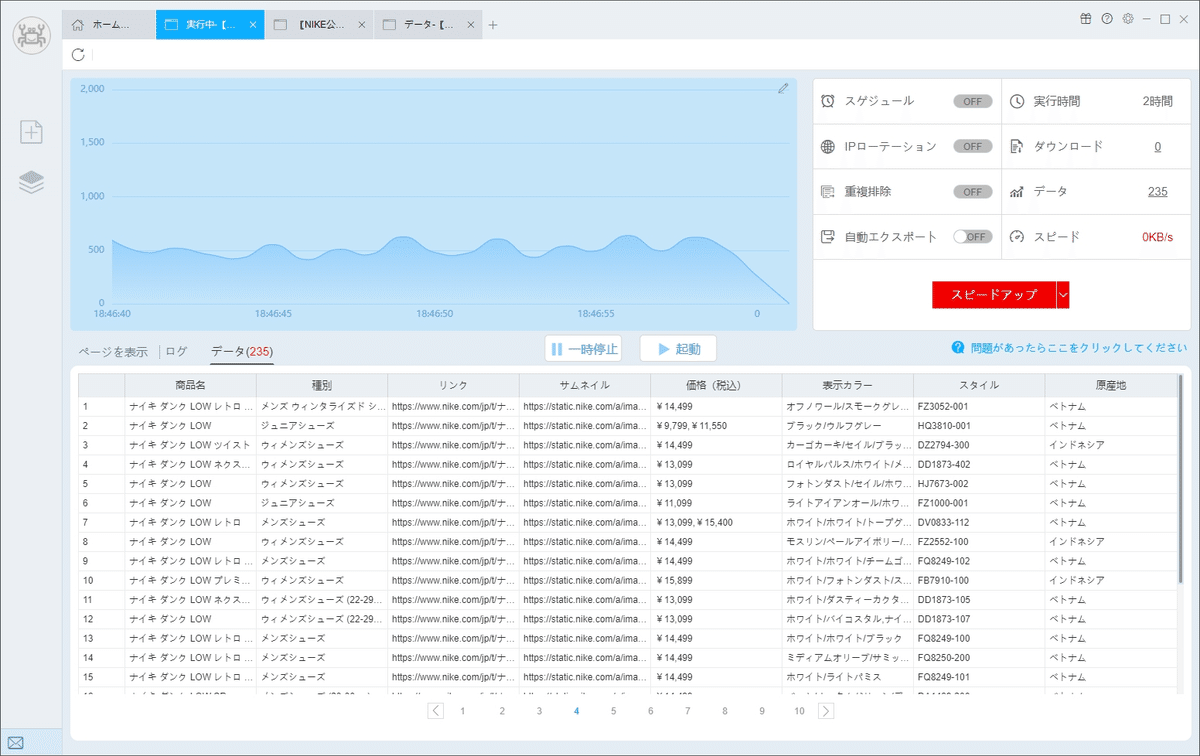Go to next page arrow in pagination

point(826,711)
